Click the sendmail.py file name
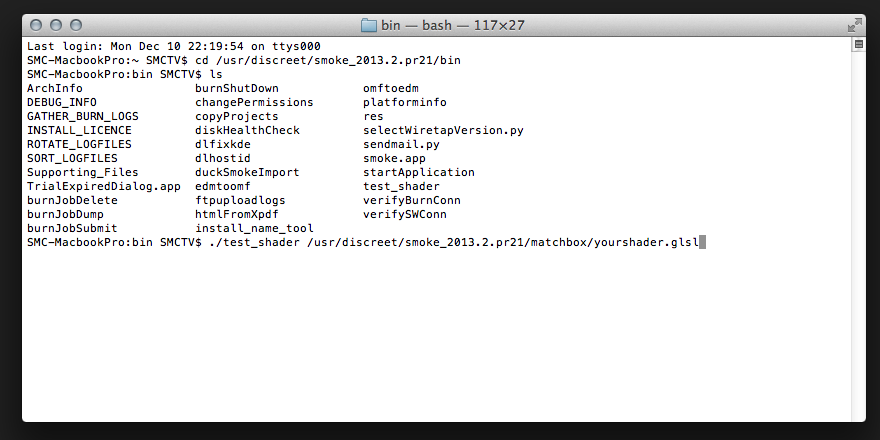Viewport: 880px width, 440px height. 401,144
